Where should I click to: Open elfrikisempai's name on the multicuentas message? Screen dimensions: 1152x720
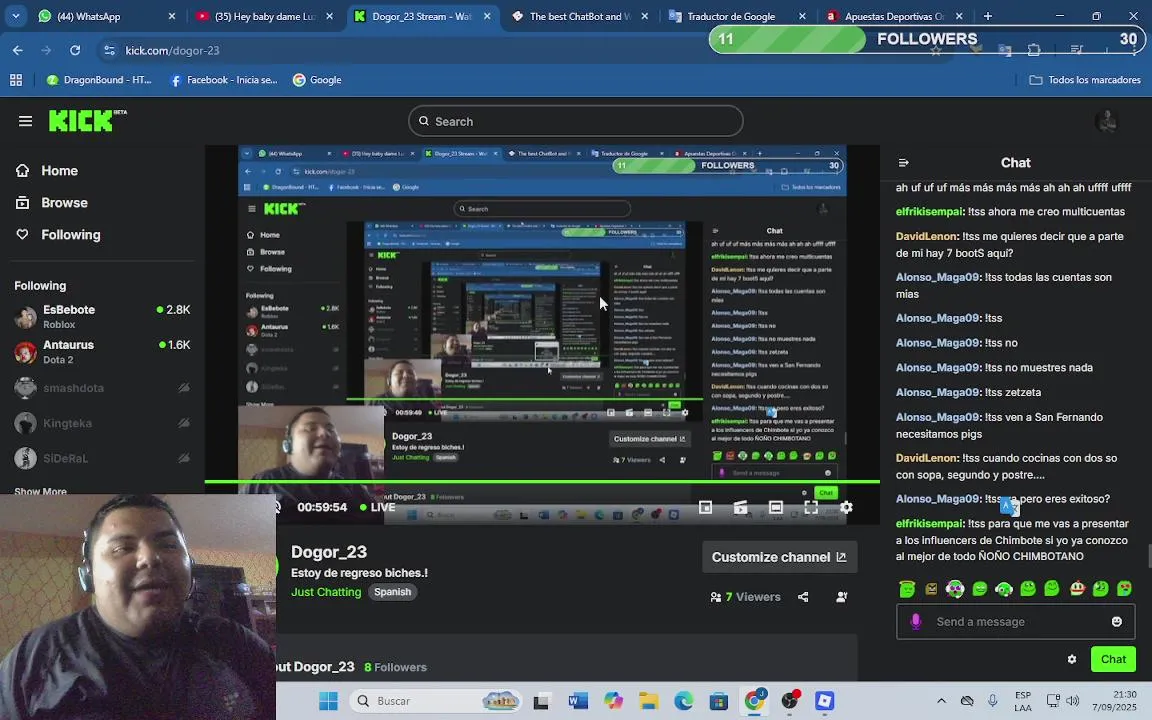pos(929,212)
